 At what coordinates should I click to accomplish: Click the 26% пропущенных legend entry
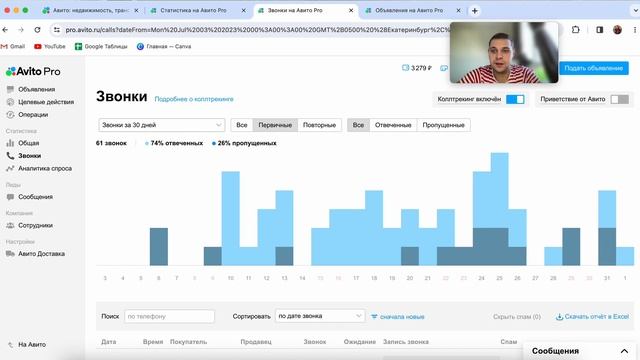[x=244, y=143]
